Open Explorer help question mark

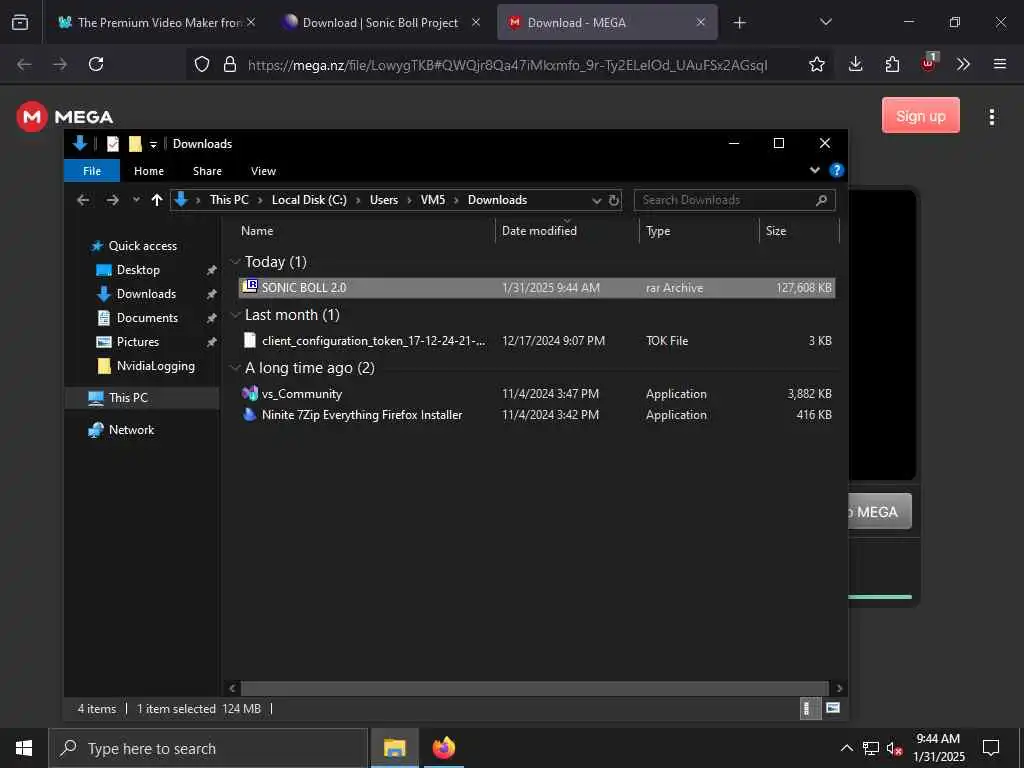click(836, 170)
